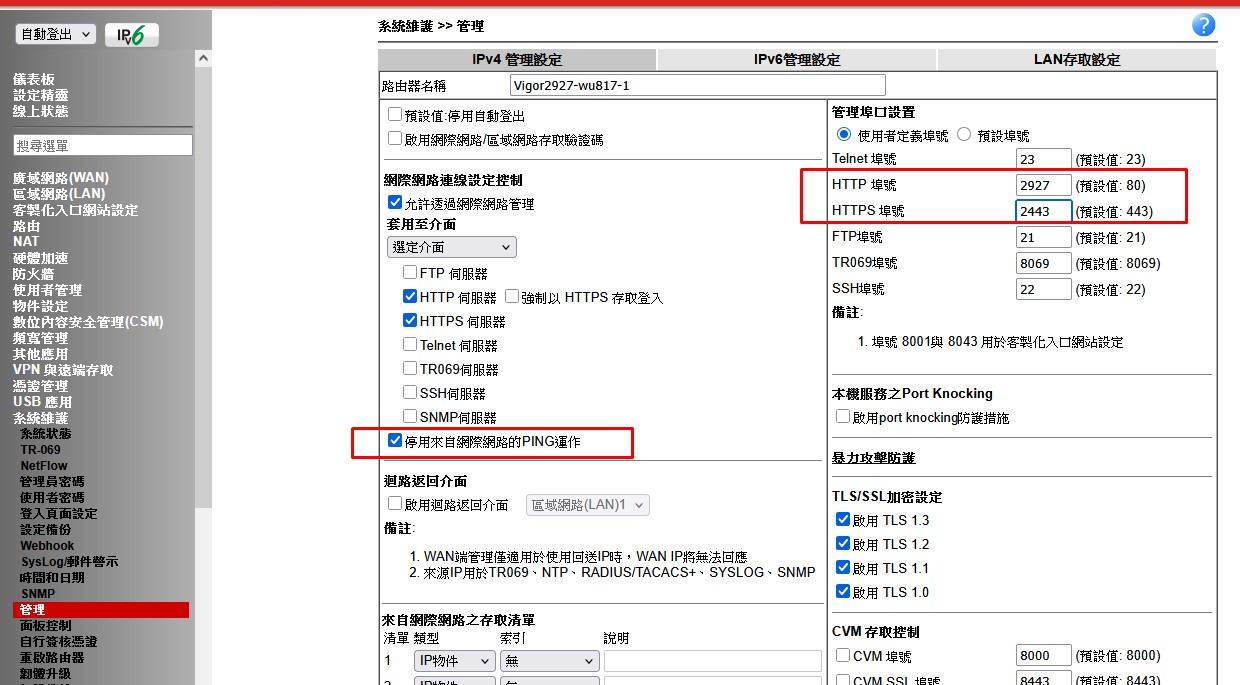Expand the 選定介面 dropdown
This screenshot has width=1240, height=685.
(451, 247)
